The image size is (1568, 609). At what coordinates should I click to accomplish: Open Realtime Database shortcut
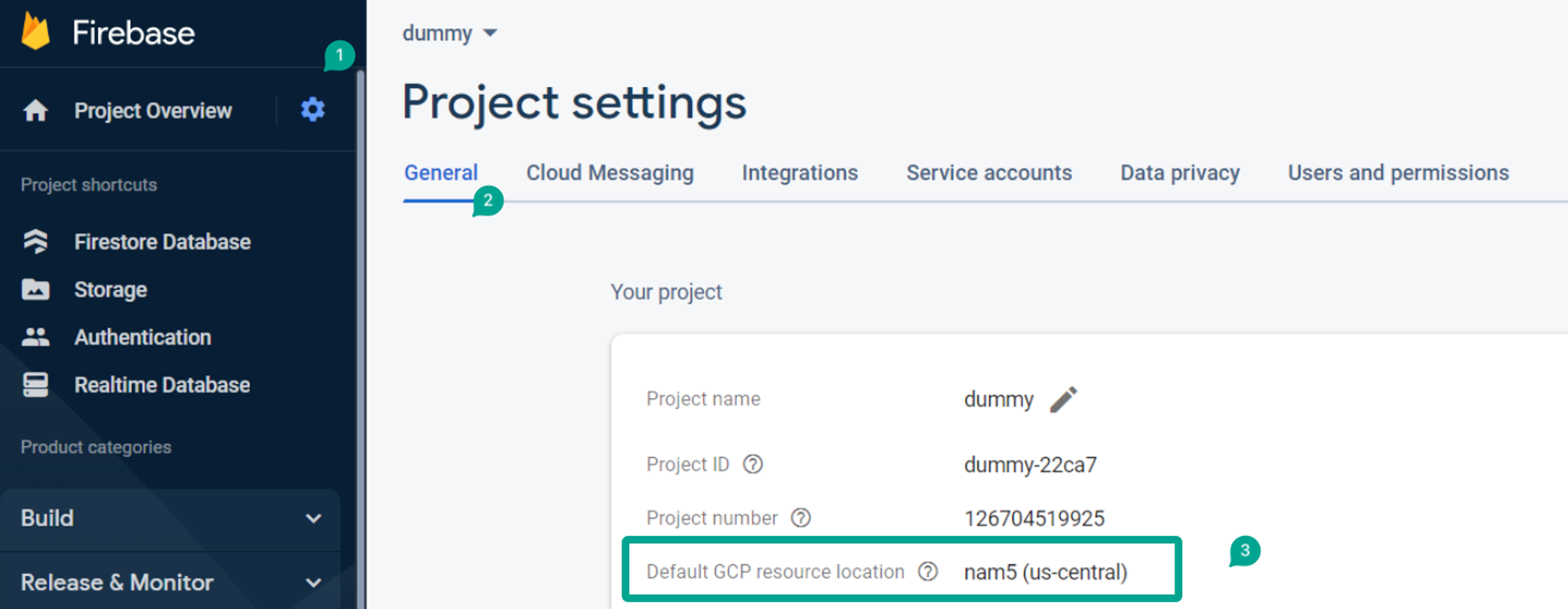point(162,385)
